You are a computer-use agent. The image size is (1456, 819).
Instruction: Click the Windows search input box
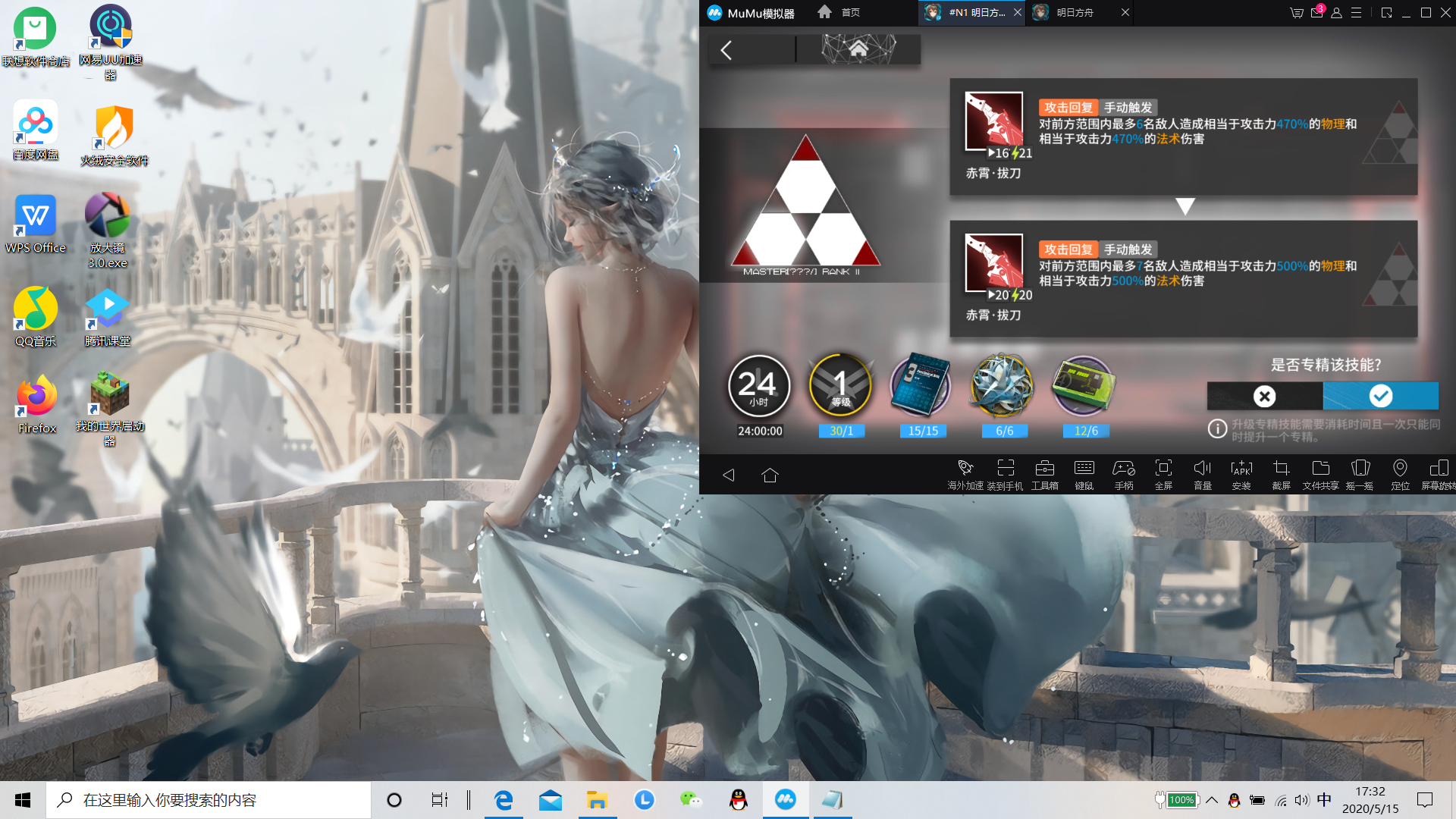point(209,800)
